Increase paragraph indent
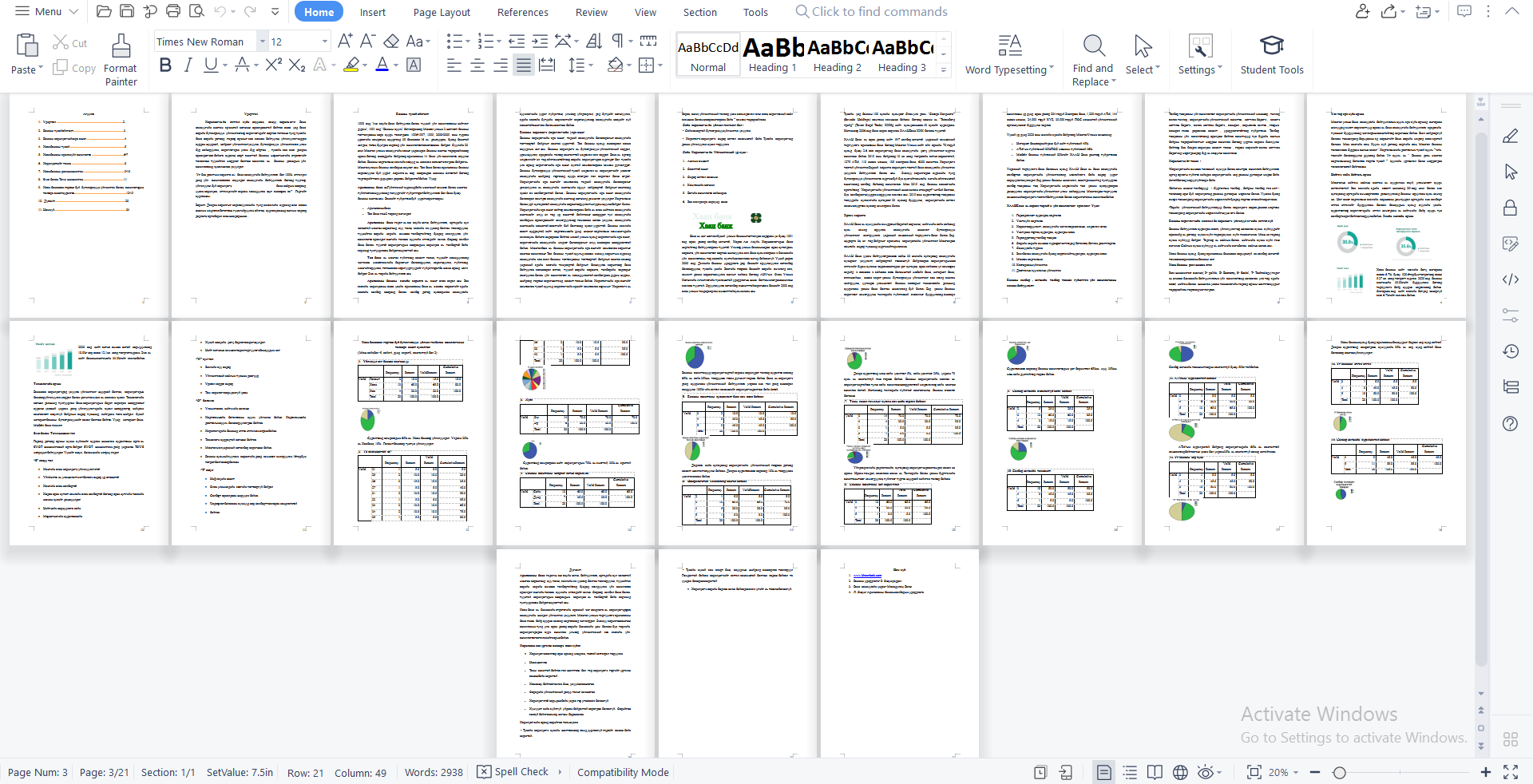The height and width of the screenshot is (784, 1533). point(540,41)
